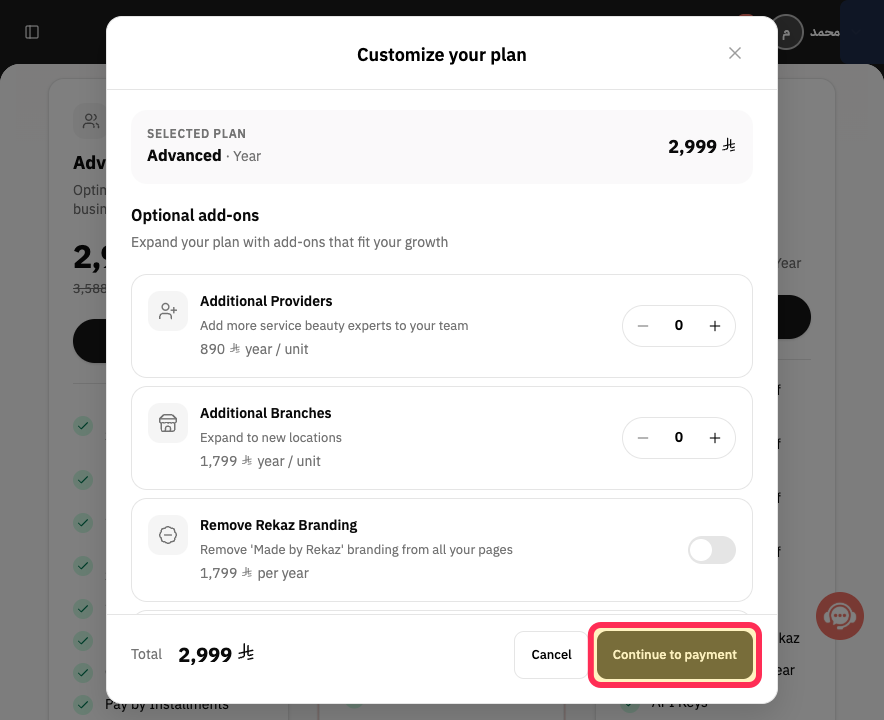Open the user profile avatar menu
The width and height of the screenshot is (884, 720).
[786, 32]
